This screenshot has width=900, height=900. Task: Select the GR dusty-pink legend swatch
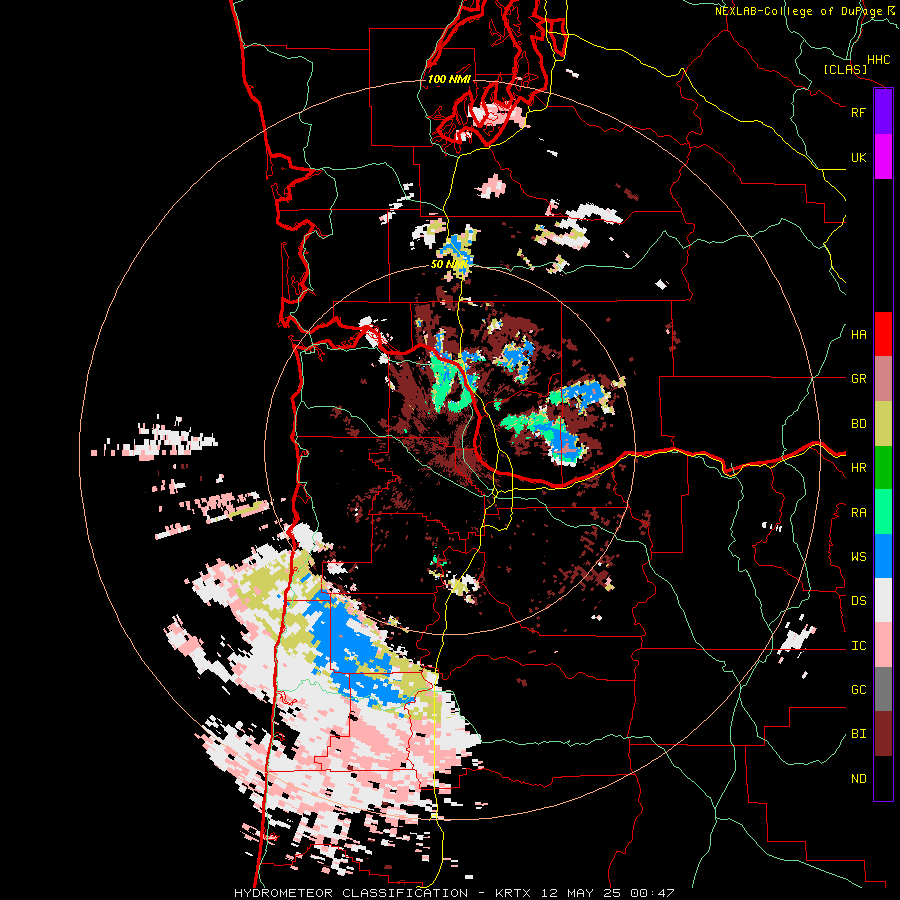click(883, 379)
